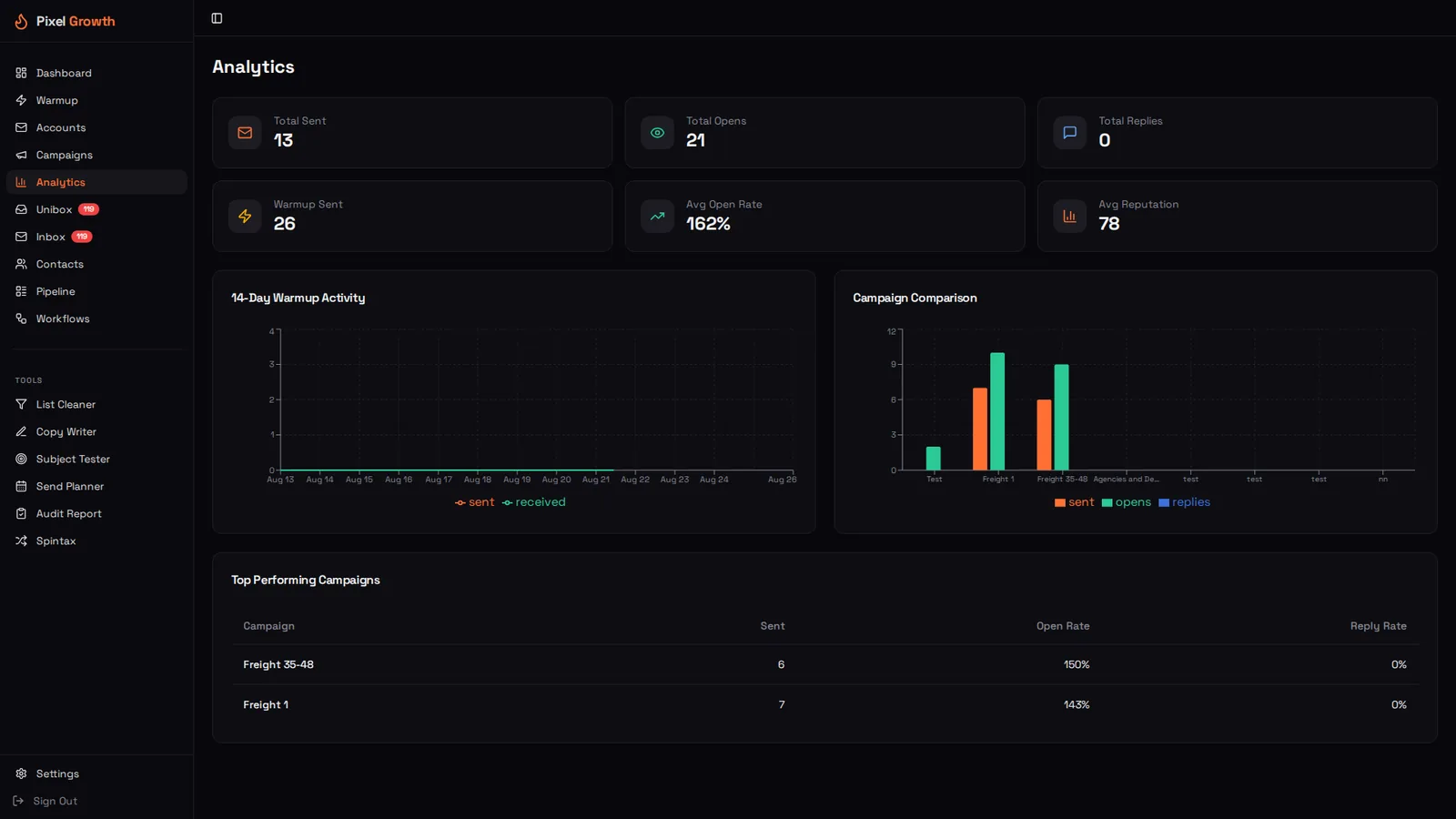Open the Spintax shuffle icon
Screen dimensions: 1456x819
pyautogui.click(x=21, y=541)
